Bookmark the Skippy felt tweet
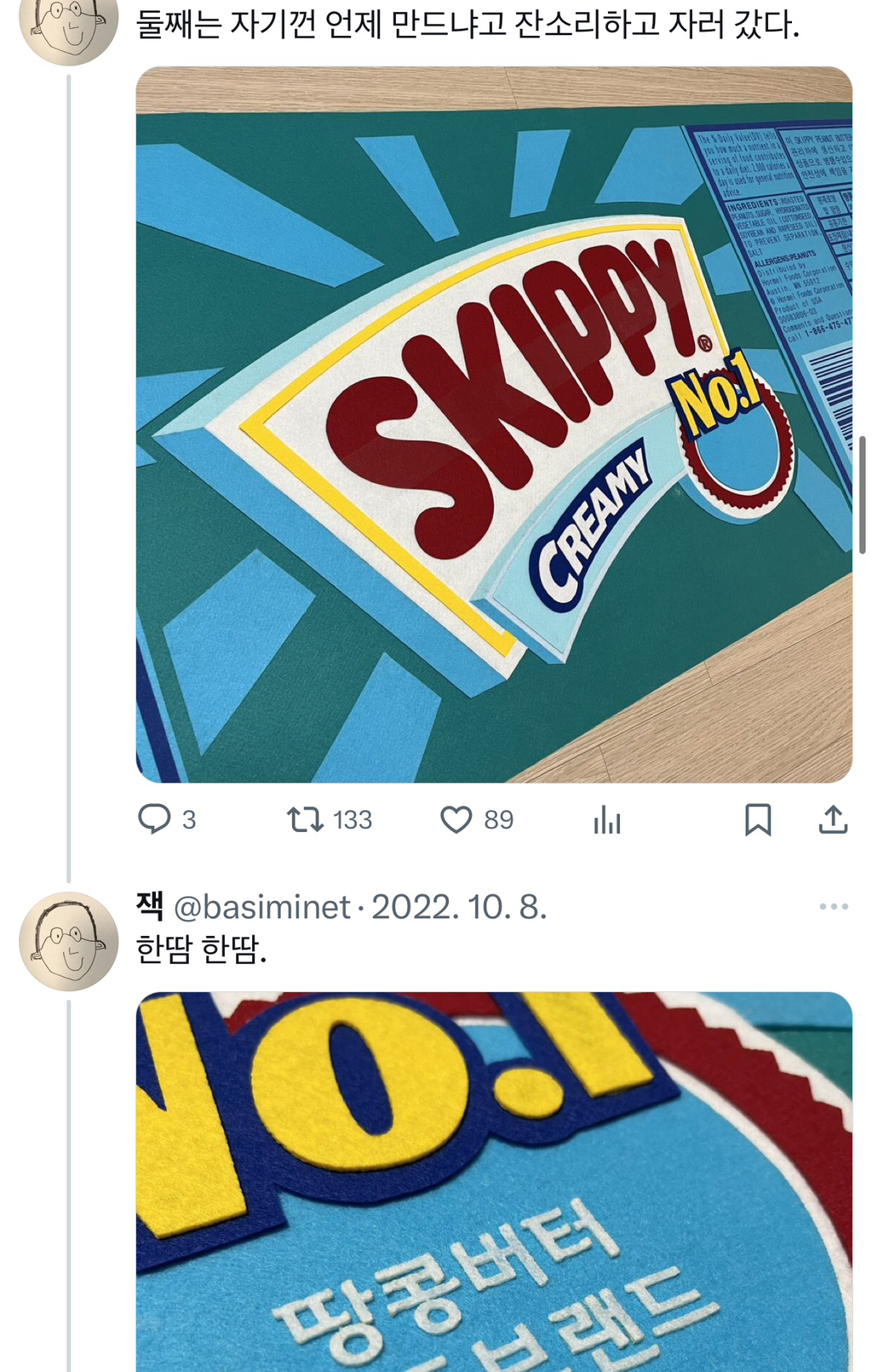 757,819
